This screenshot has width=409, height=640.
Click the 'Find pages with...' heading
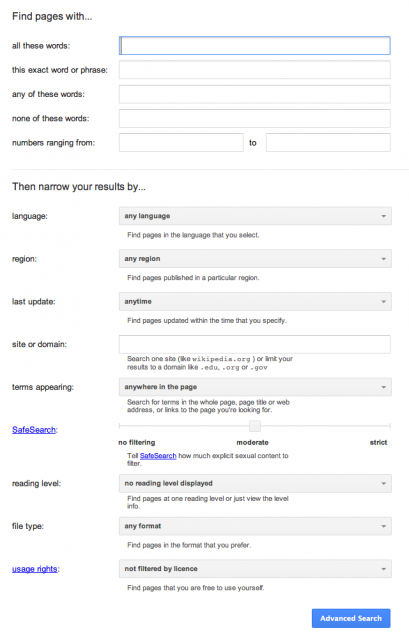tap(52, 16)
